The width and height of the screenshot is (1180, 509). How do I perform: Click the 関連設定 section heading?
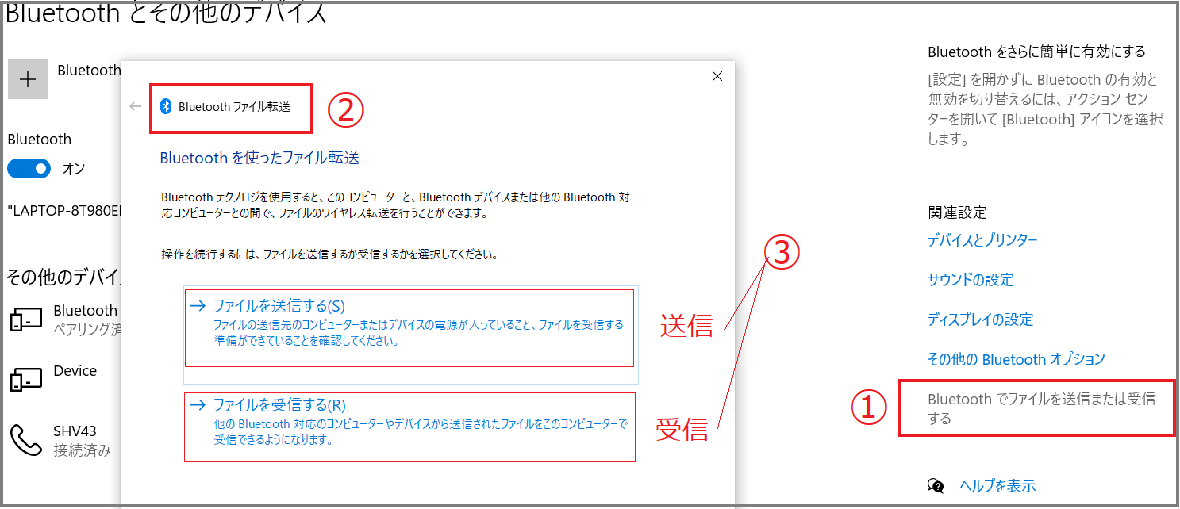pyautogui.click(x=956, y=213)
